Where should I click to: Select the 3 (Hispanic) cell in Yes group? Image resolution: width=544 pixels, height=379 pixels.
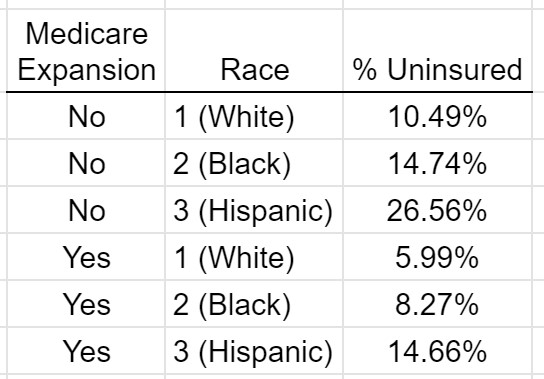click(x=254, y=351)
